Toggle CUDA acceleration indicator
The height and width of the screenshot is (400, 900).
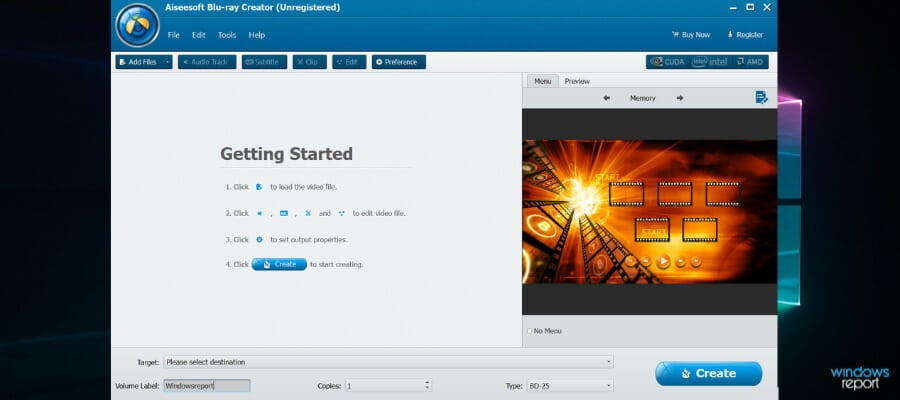[668, 62]
